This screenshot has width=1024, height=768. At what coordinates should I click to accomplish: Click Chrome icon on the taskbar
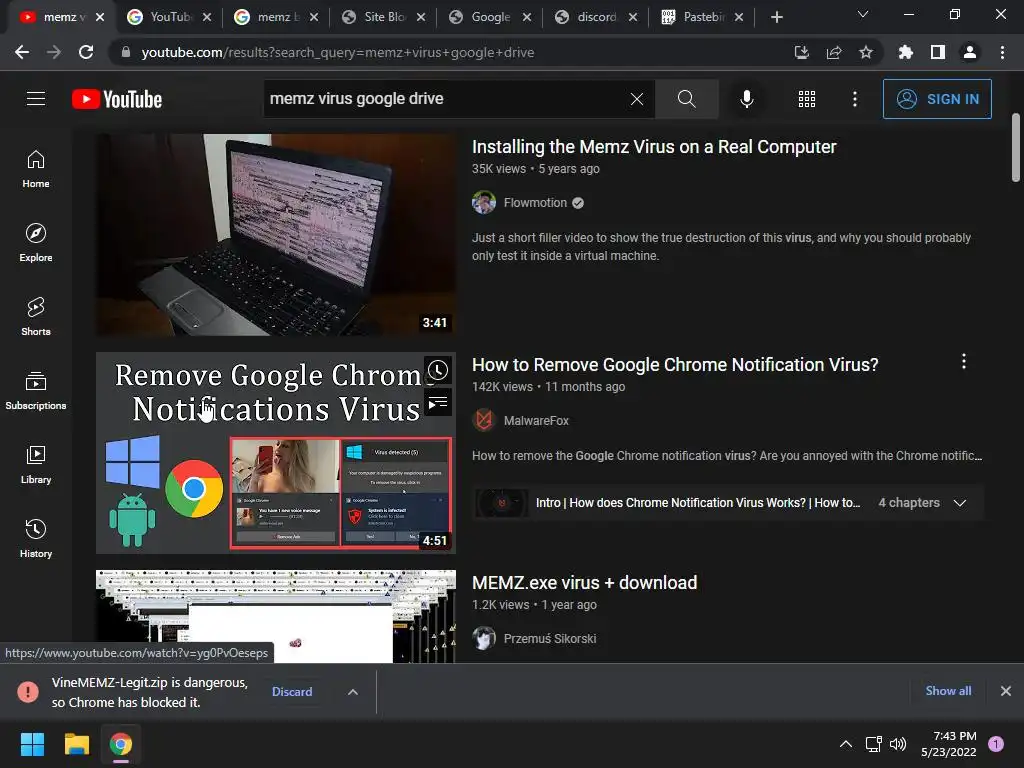pos(121,744)
